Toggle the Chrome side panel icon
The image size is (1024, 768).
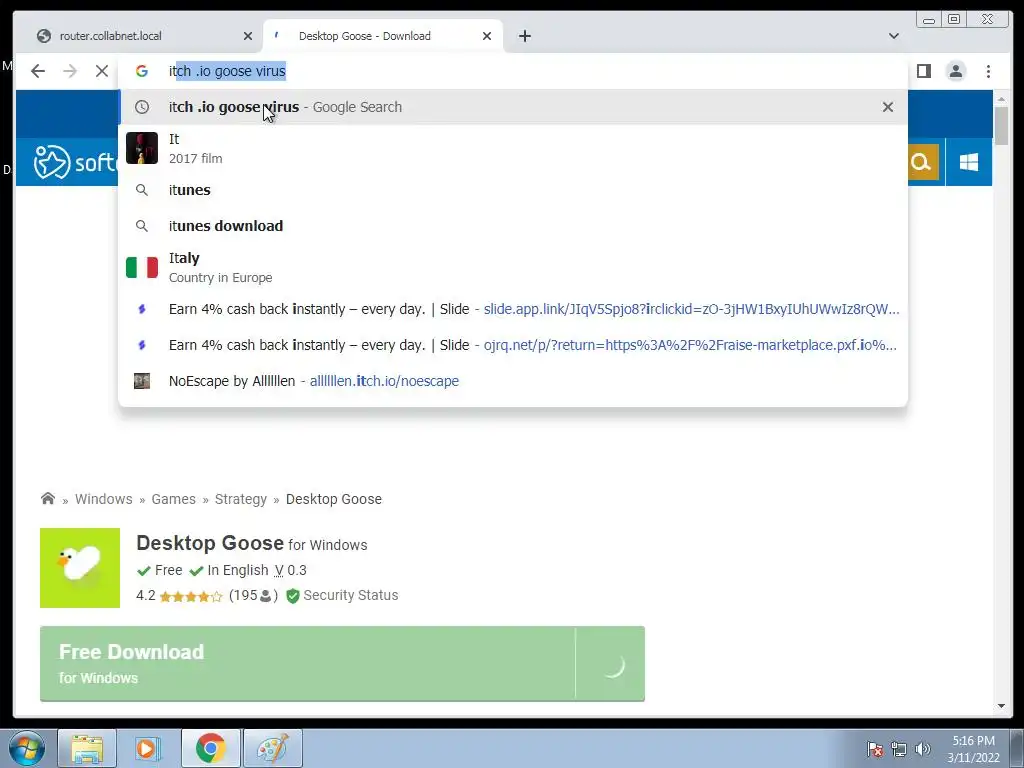923,71
